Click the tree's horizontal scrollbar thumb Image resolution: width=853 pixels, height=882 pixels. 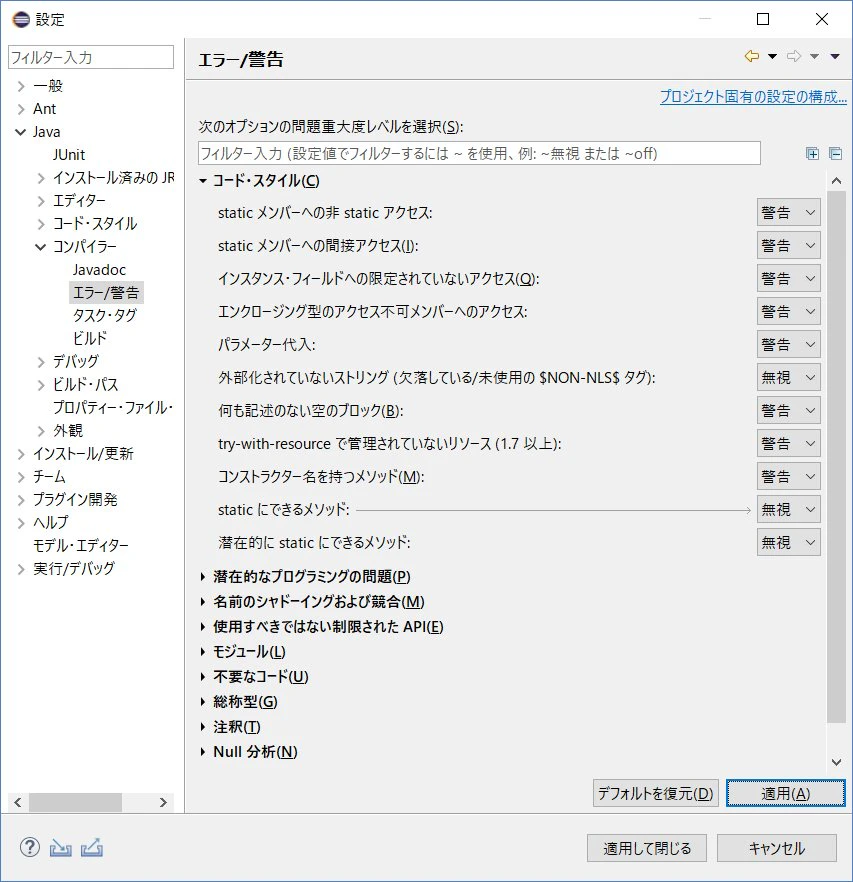pos(75,802)
